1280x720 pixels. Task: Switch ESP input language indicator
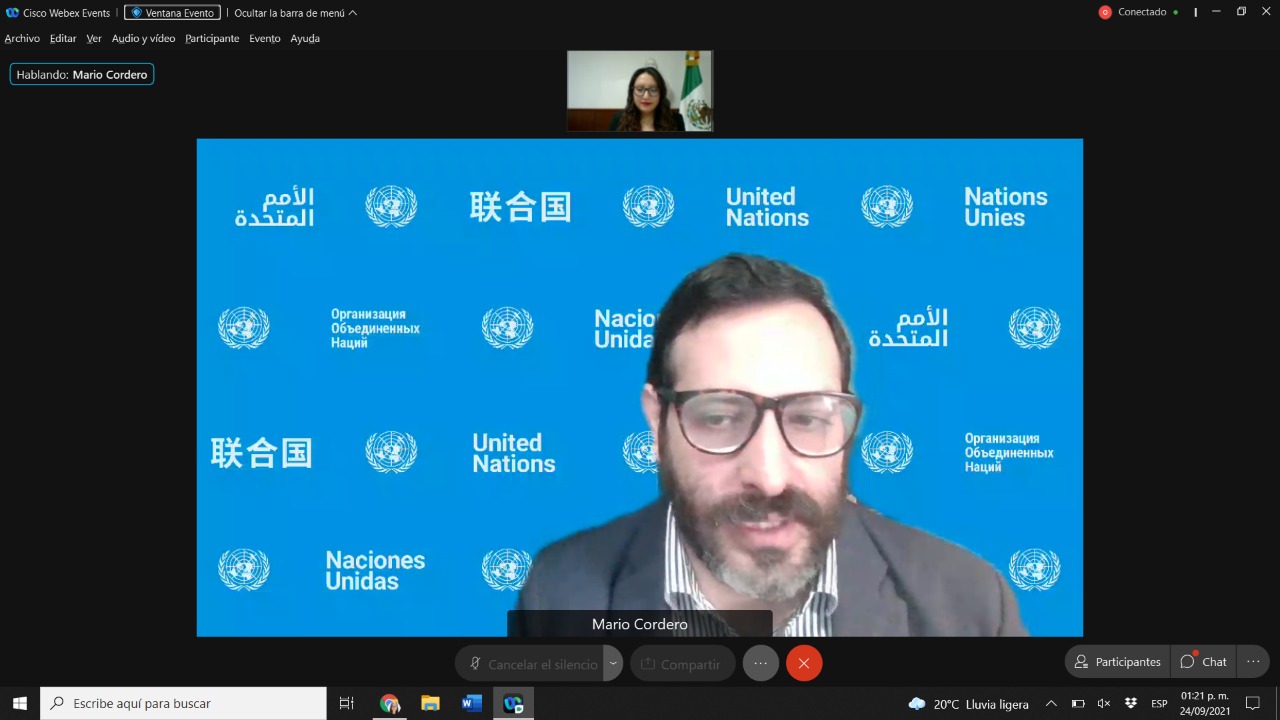tap(1159, 704)
